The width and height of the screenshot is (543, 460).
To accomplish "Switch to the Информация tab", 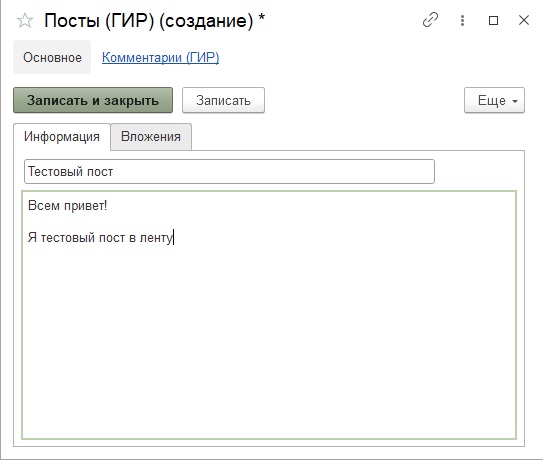I will click(62, 137).
